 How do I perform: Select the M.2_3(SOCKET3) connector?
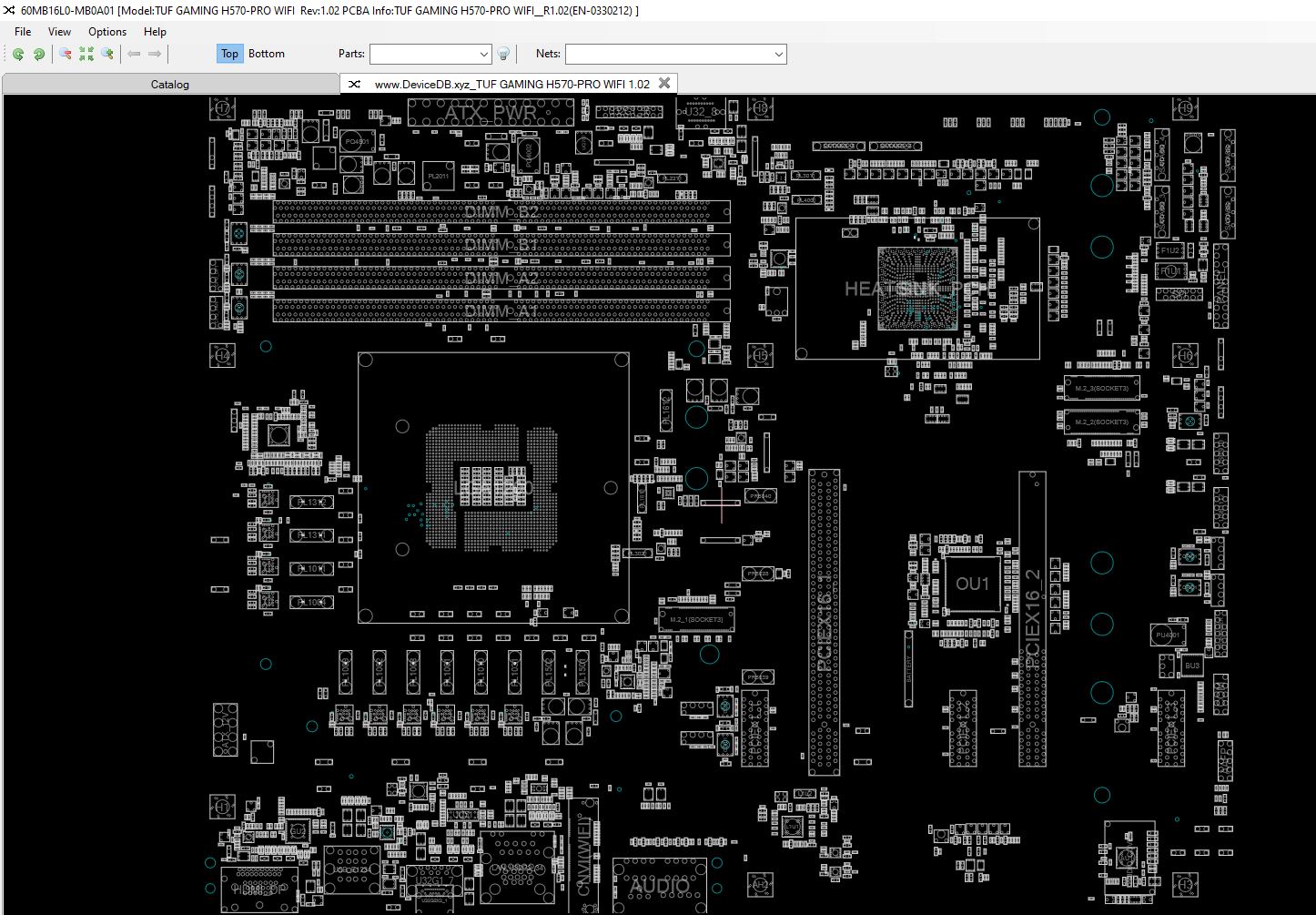coord(1101,388)
